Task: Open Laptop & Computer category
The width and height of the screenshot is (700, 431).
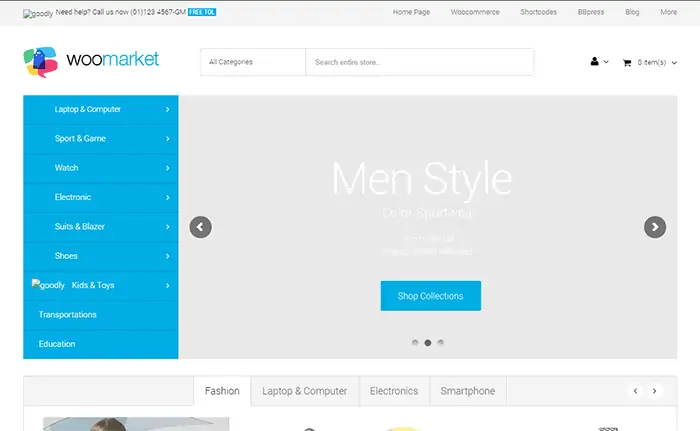Action: coord(88,109)
